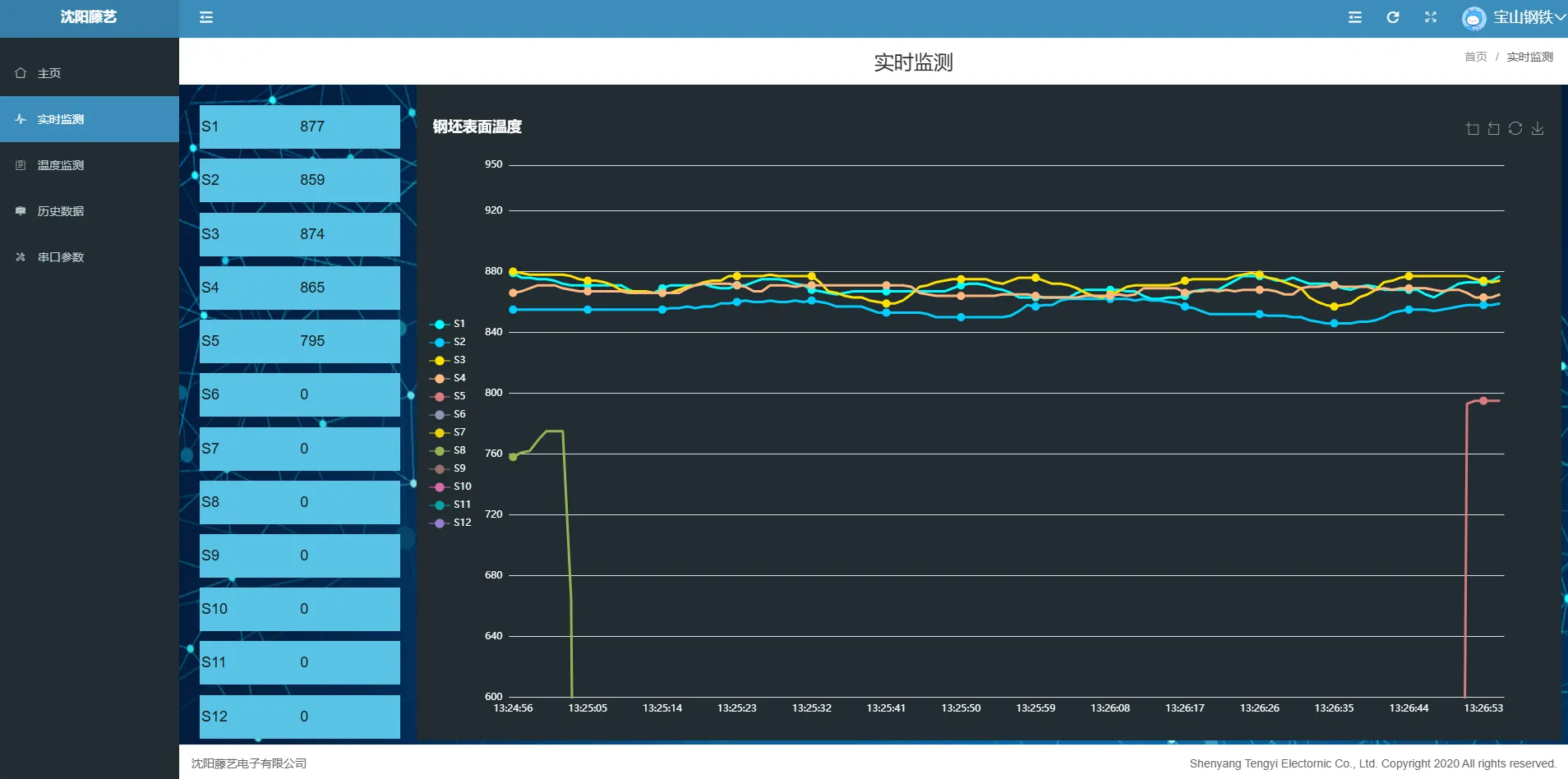The height and width of the screenshot is (779, 1568).
Task: Enter fullscreen using the expand arrows icon
Action: pos(1431,17)
